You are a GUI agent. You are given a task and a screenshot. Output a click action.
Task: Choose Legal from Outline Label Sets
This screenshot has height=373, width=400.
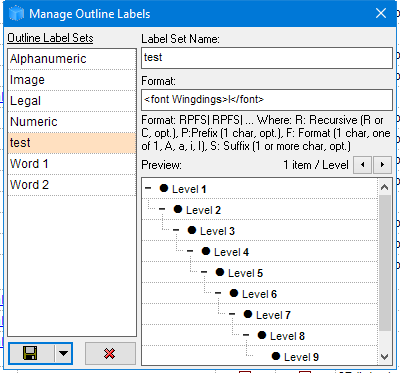click(72, 101)
